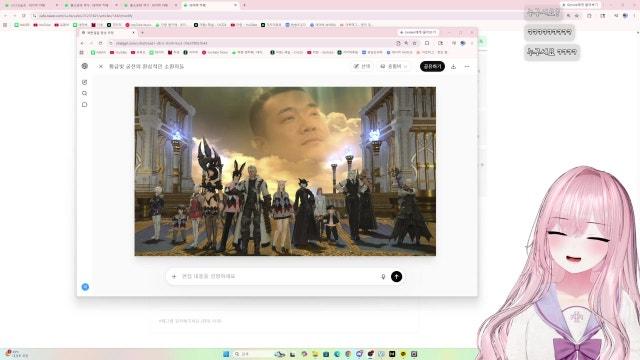Screen dimensions: 640x360
Task: Expand the dropdown beside the edit button
Action: tap(394, 66)
